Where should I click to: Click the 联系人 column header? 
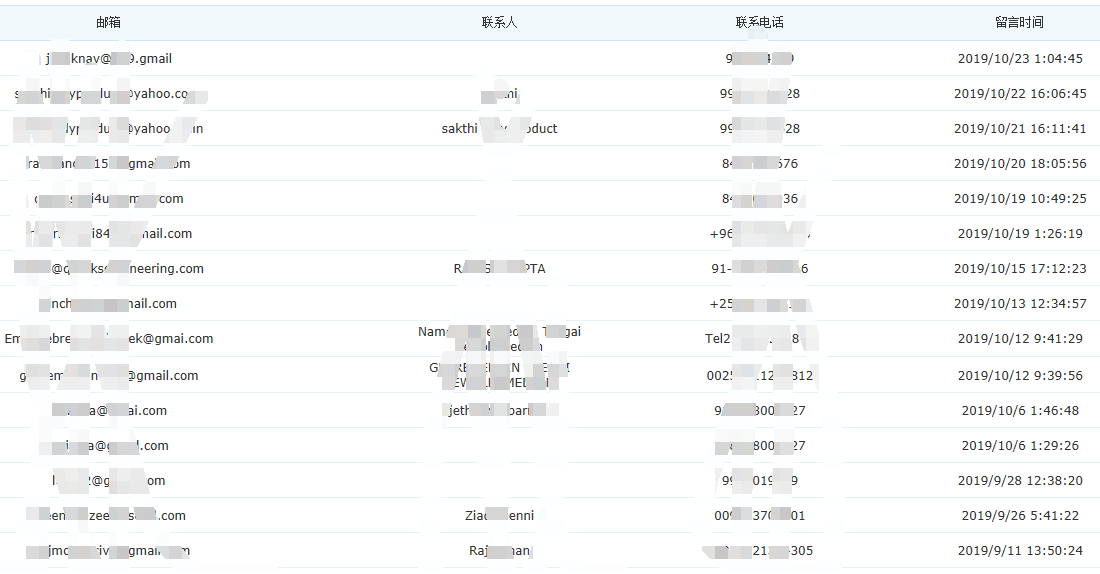pos(499,22)
